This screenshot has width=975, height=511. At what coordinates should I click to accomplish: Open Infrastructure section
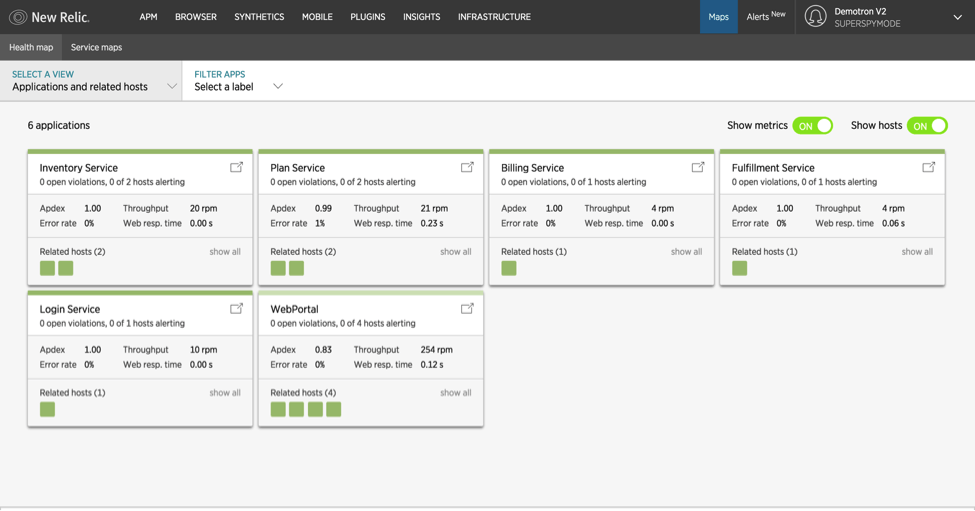point(494,17)
